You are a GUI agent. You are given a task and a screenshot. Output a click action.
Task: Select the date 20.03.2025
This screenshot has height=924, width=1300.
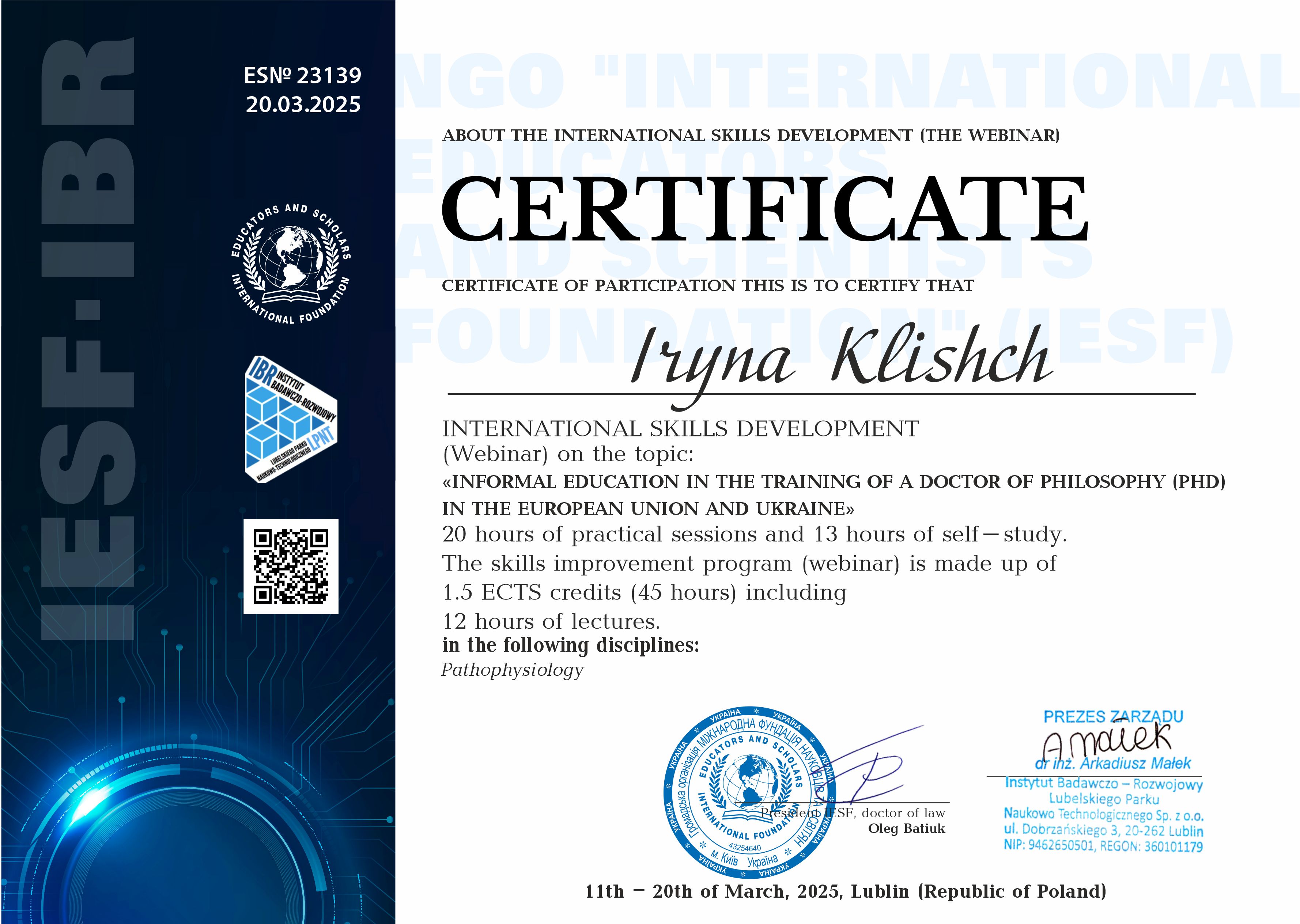point(303,105)
